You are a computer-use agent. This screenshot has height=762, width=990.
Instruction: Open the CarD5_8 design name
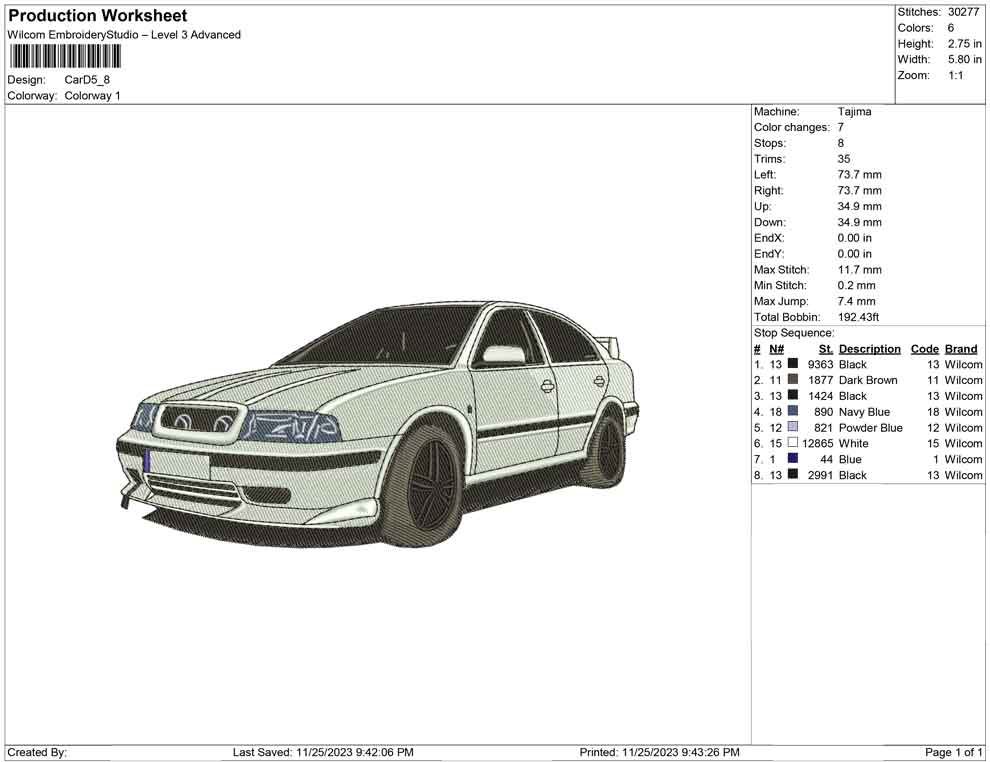(x=83, y=80)
